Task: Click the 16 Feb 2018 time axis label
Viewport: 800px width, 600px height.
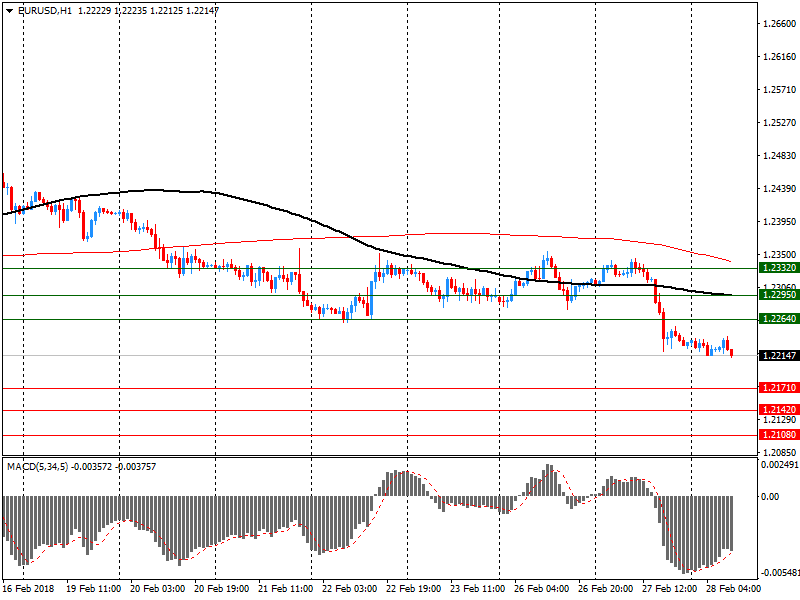Action: coord(27,590)
